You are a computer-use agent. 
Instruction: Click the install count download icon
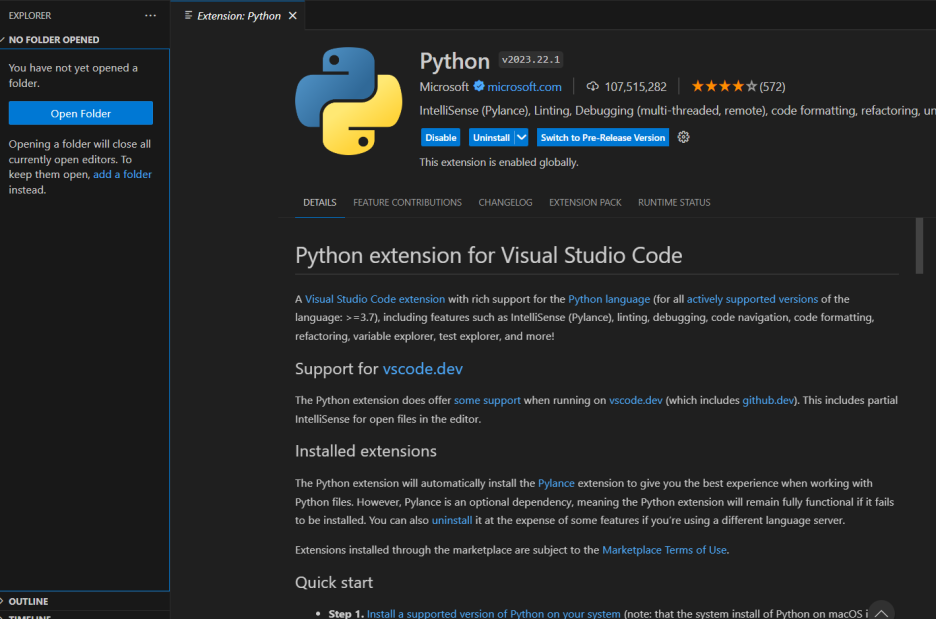click(x=592, y=87)
